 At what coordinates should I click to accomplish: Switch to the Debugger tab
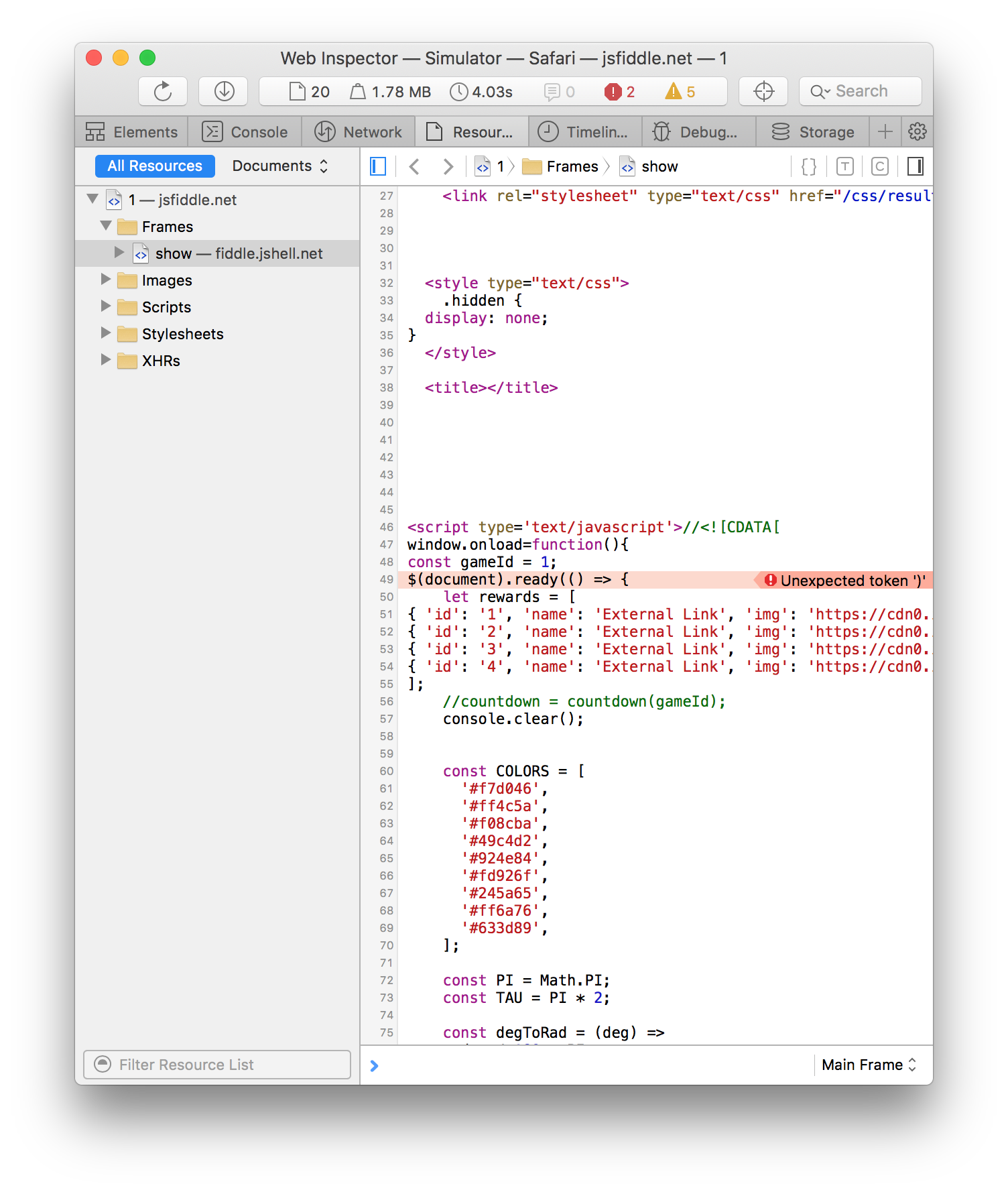(x=699, y=132)
